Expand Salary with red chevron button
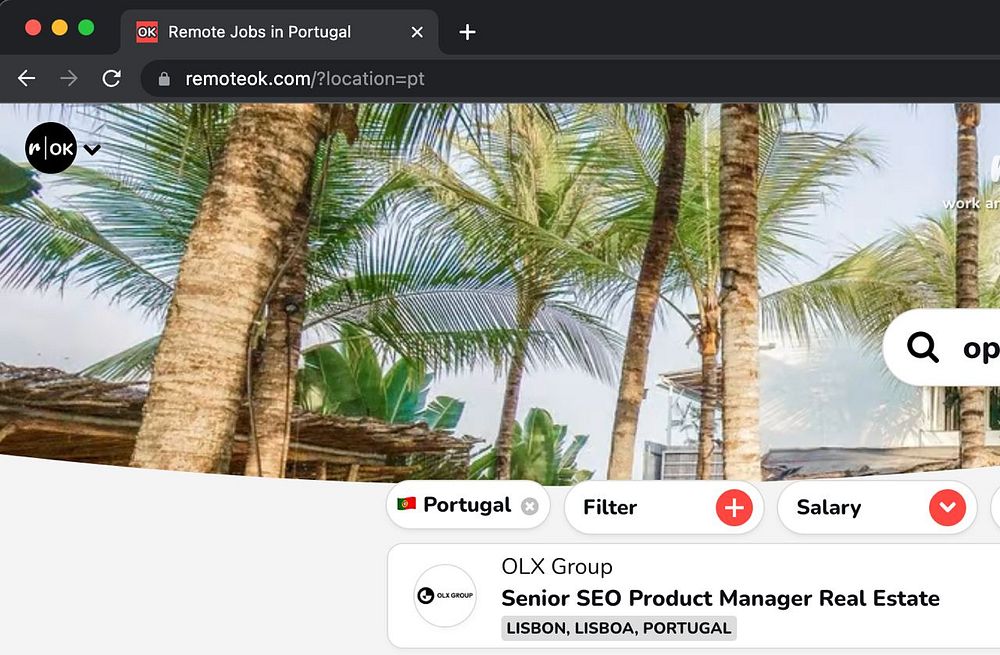The image size is (1000, 655). 947,508
